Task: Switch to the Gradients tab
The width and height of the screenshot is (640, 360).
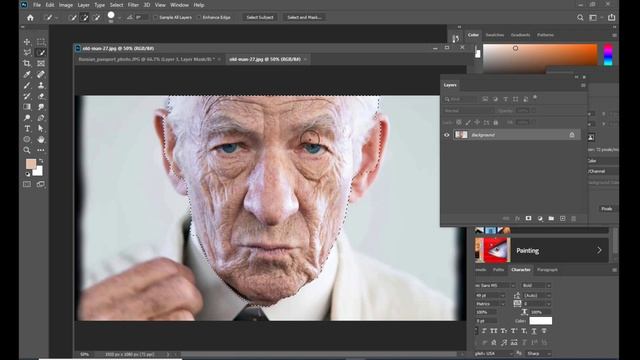Action: [520, 35]
